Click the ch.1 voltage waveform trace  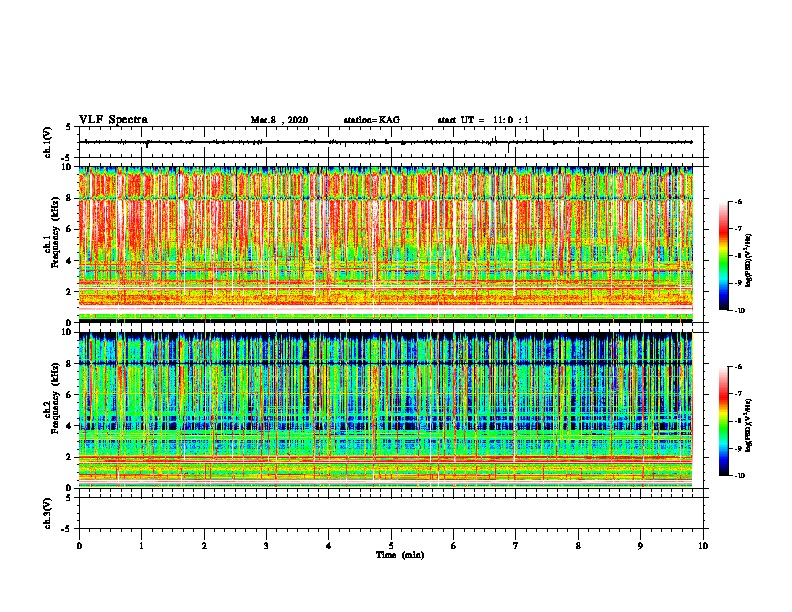click(x=385, y=142)
